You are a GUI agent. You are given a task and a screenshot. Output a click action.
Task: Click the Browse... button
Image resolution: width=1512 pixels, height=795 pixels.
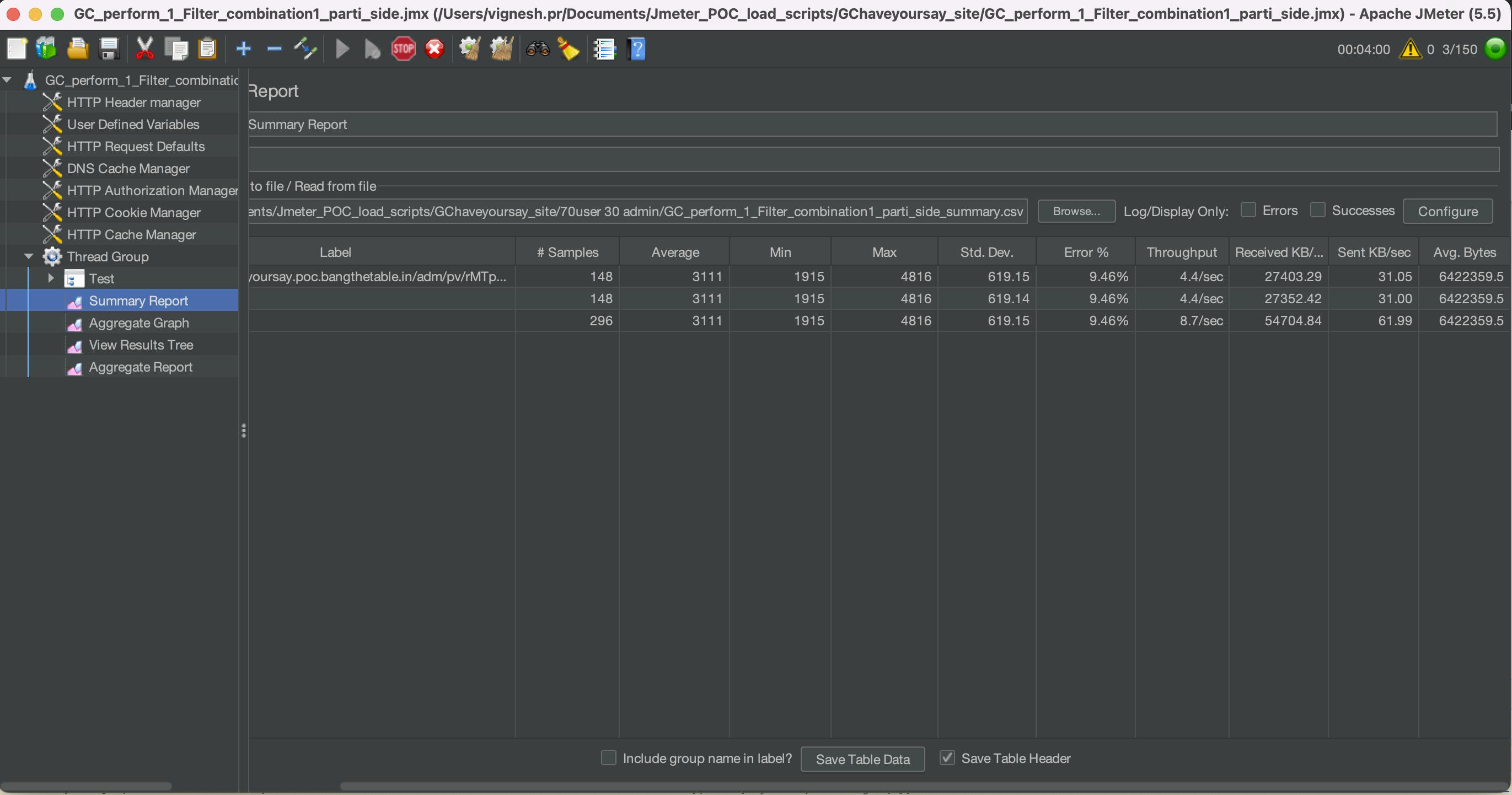[x=1076, y=211]
